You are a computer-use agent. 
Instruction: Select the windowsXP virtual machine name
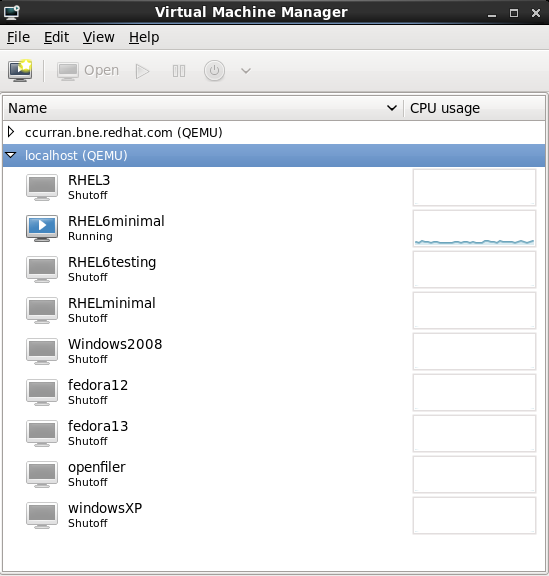click(105, 508)
